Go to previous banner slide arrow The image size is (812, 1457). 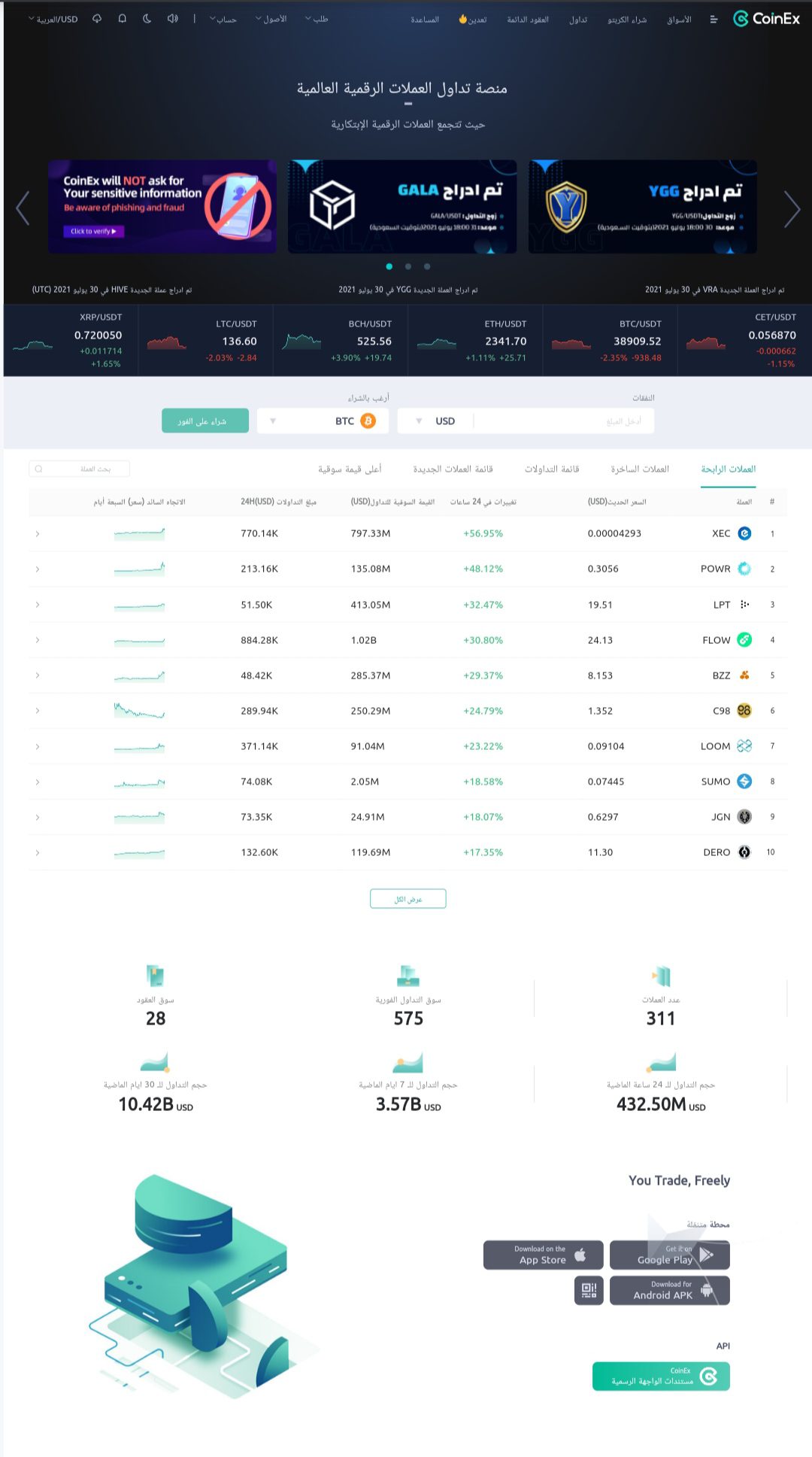point(23,208)
